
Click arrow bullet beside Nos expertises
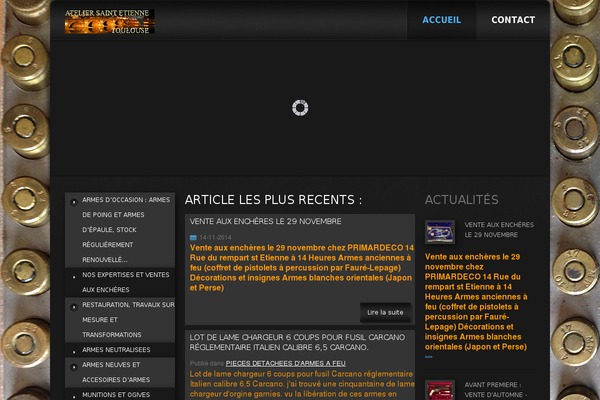(74, 277)
